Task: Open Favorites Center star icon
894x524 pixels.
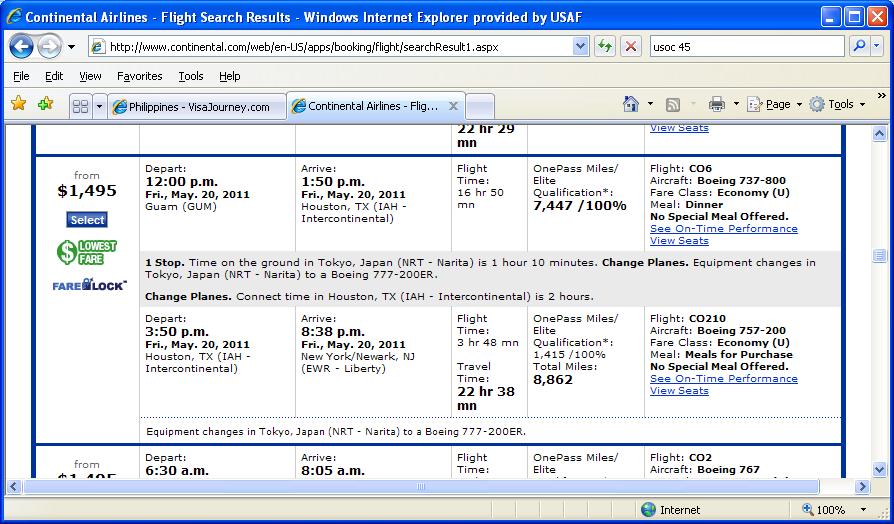Action: (19, 104)
